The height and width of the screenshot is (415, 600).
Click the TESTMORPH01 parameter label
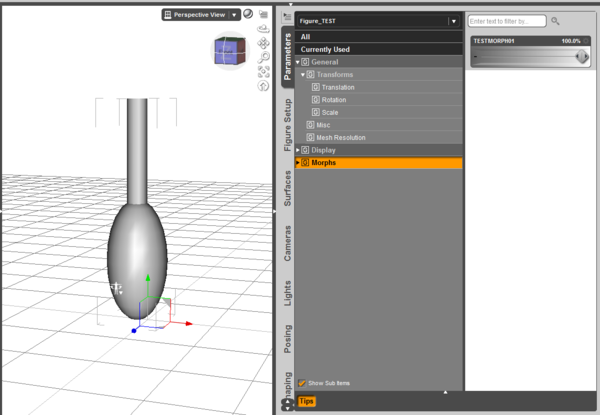coord(494,41)
